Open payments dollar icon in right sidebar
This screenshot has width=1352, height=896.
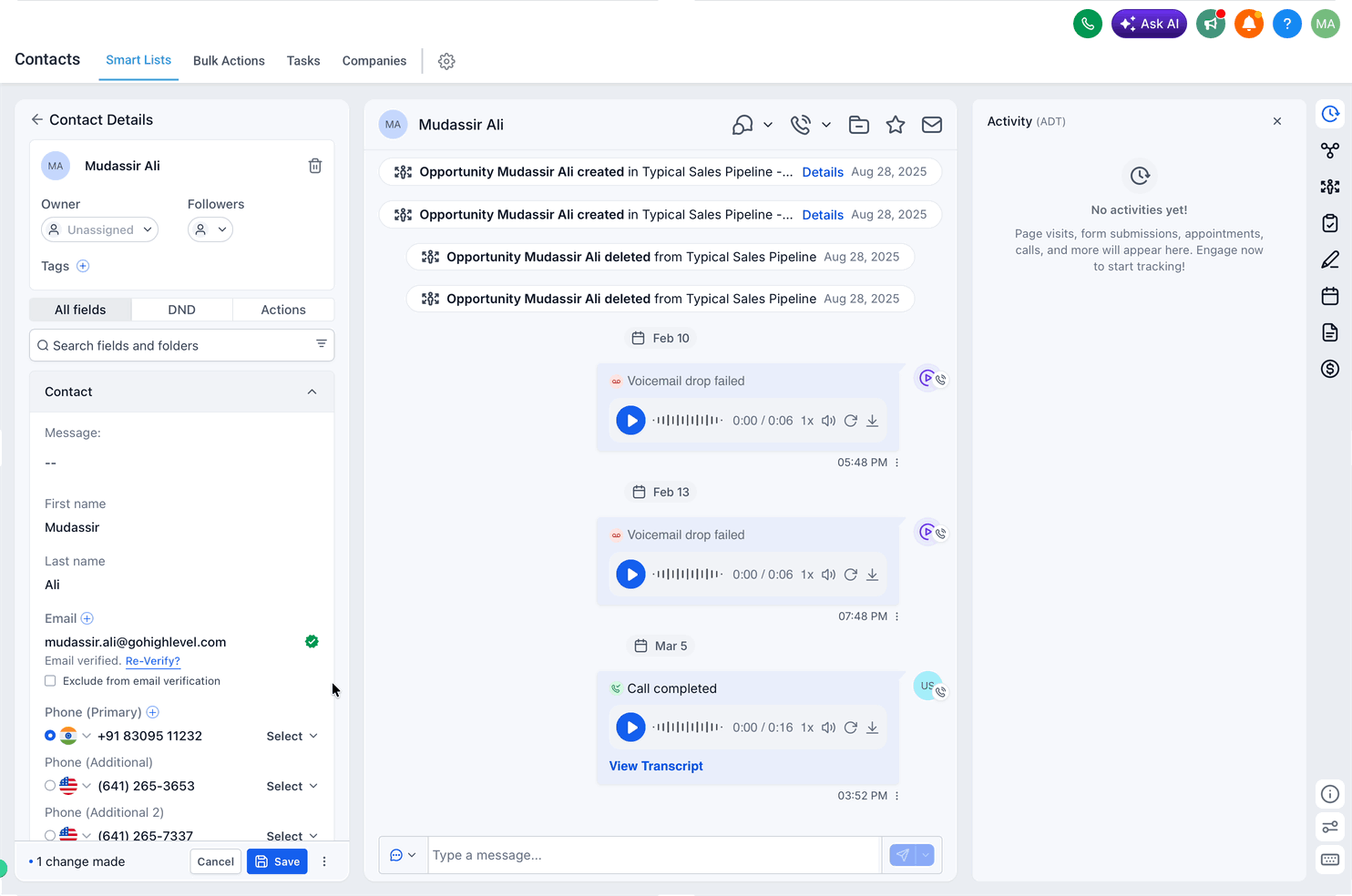pos(1330,369)
